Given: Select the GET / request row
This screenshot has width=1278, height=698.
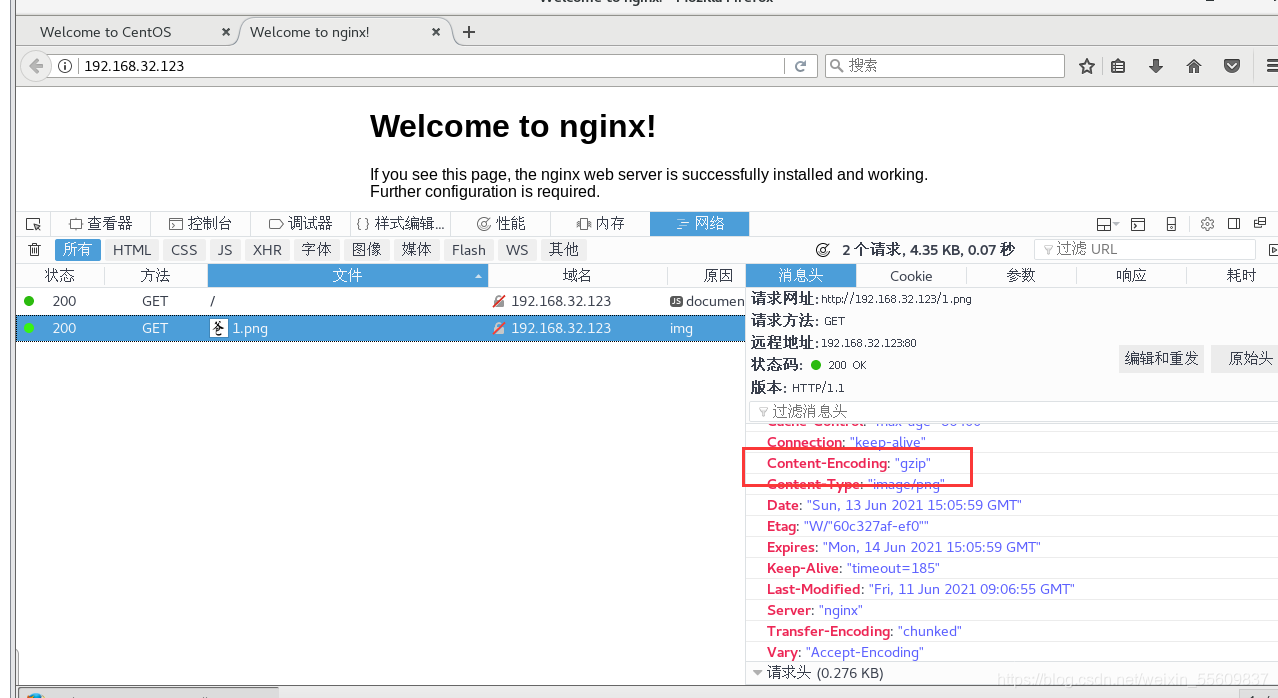Looking at the screenshot, I should click(x=381, y=301).
